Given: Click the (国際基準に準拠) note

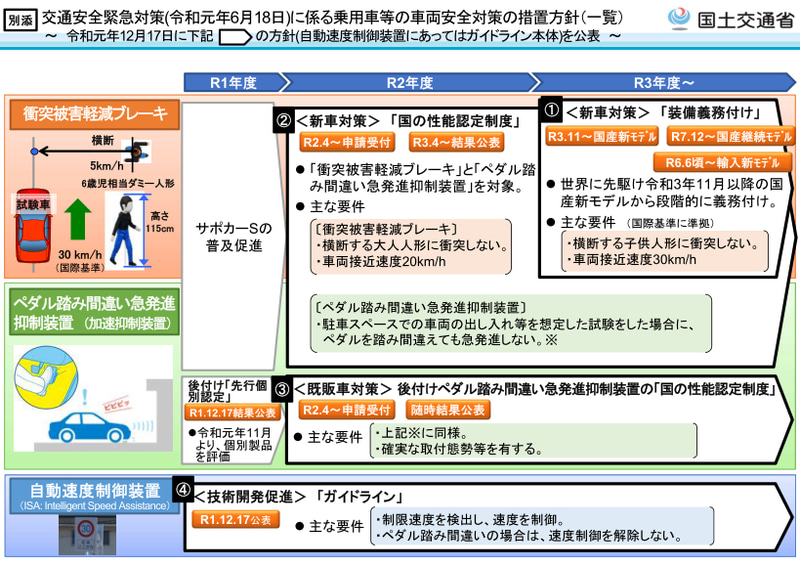Looking at the screenshot, I should pyautogui.click(x=669, y=223).
